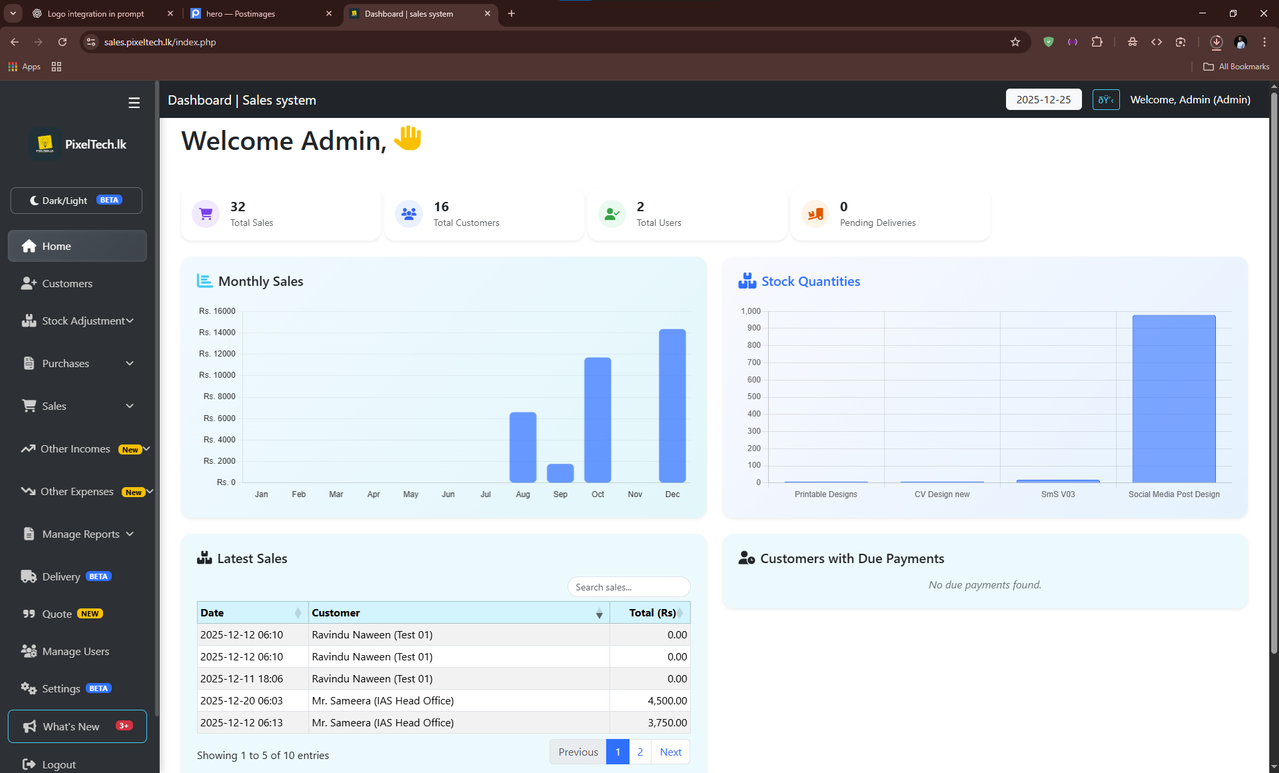Click the site info icon in address bar
Screen dimensions: 1279x773
click(91, 42)
